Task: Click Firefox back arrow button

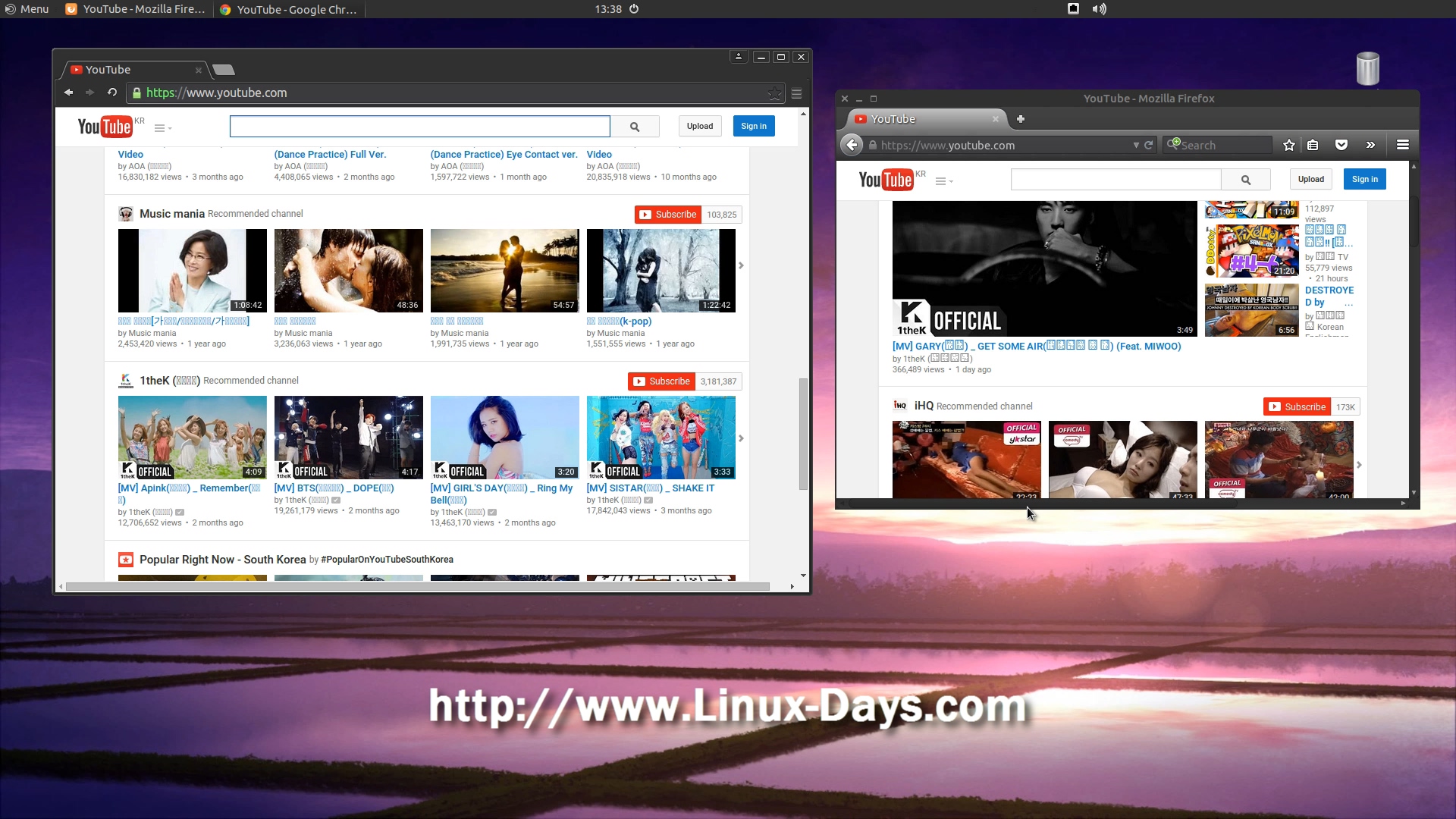Action: click(852, 145)
